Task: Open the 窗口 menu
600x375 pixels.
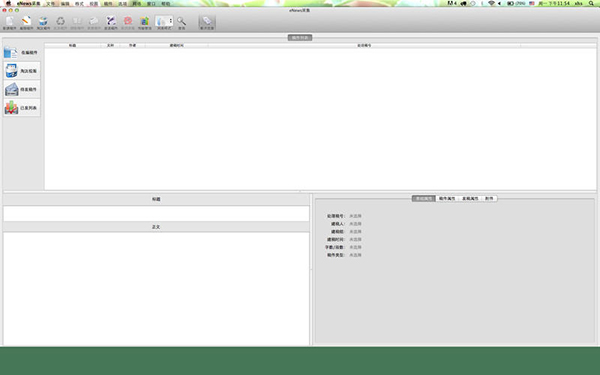Action: tap(151, 3)
